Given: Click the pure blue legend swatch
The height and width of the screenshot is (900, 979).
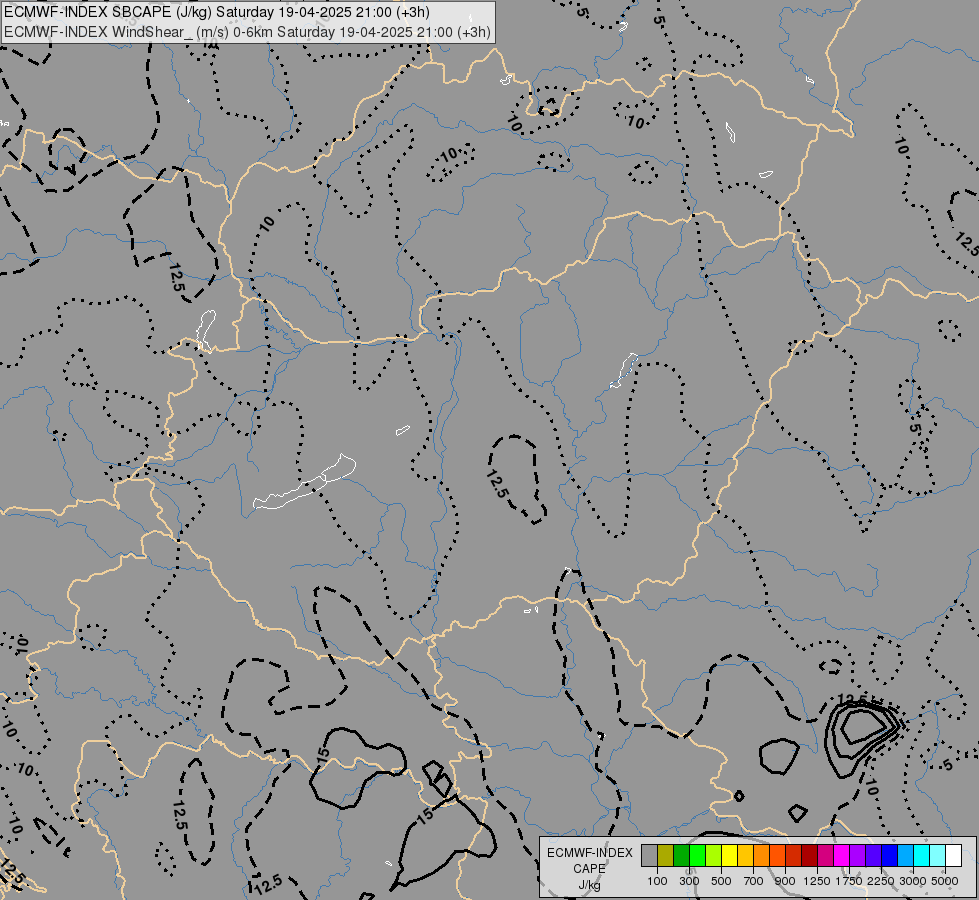Looking at the screenshot, I should (x=890, y=855).
